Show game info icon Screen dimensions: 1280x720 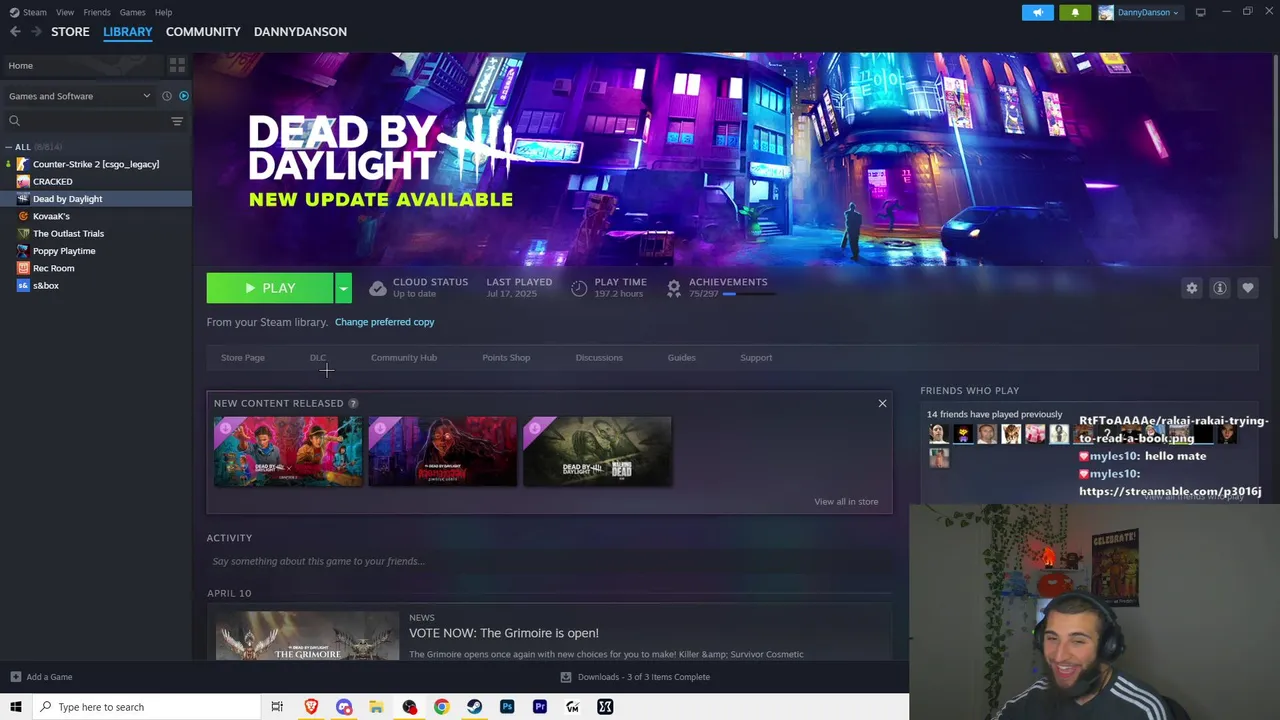pos(1219,288)
